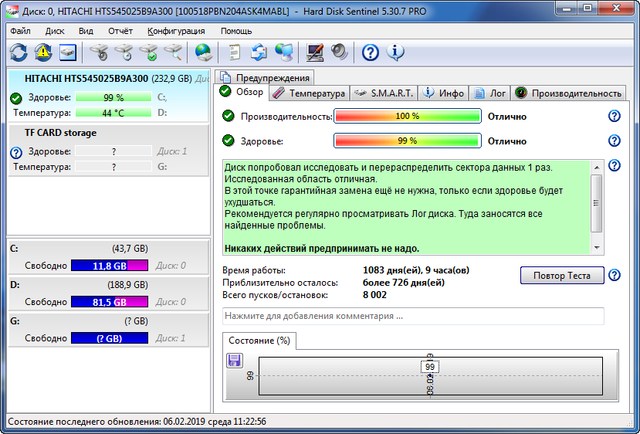
Task: Click the networked computers toolbar icon
Action: pos(284,52)
